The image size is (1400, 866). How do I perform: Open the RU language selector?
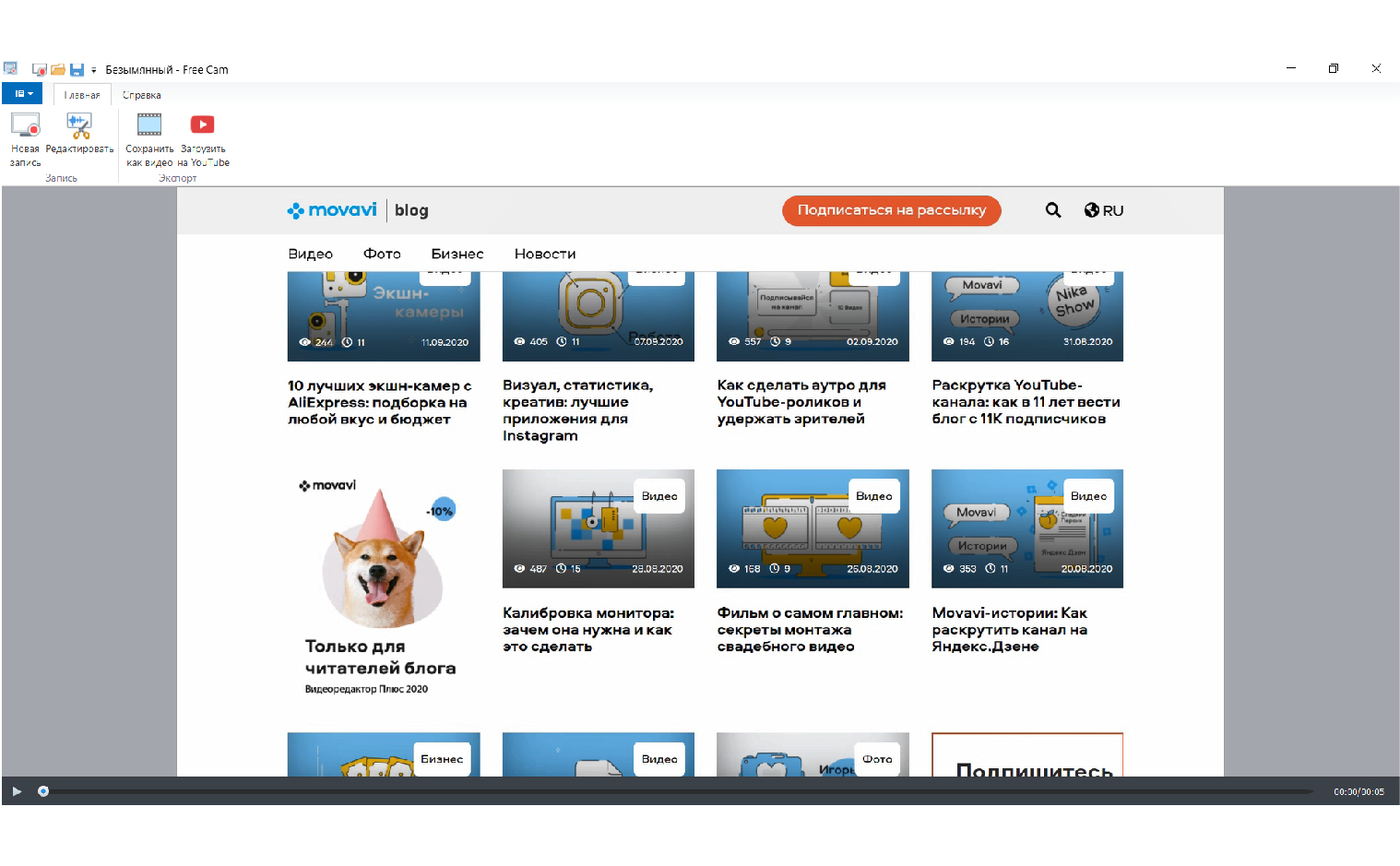tap(1104, 210)
